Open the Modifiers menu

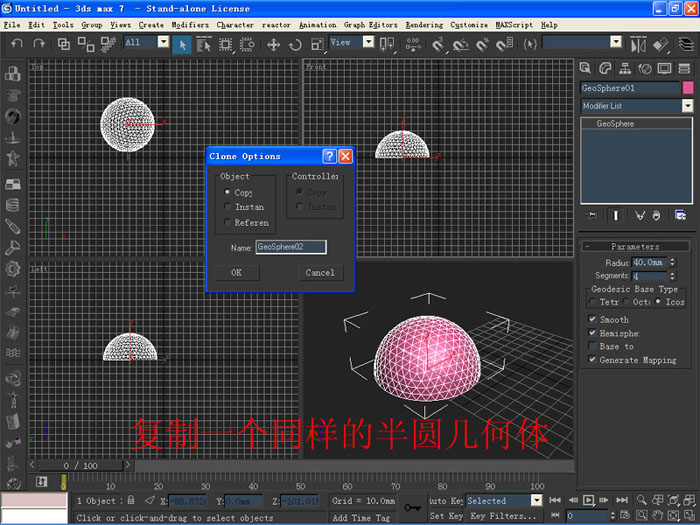coord(190,25)
